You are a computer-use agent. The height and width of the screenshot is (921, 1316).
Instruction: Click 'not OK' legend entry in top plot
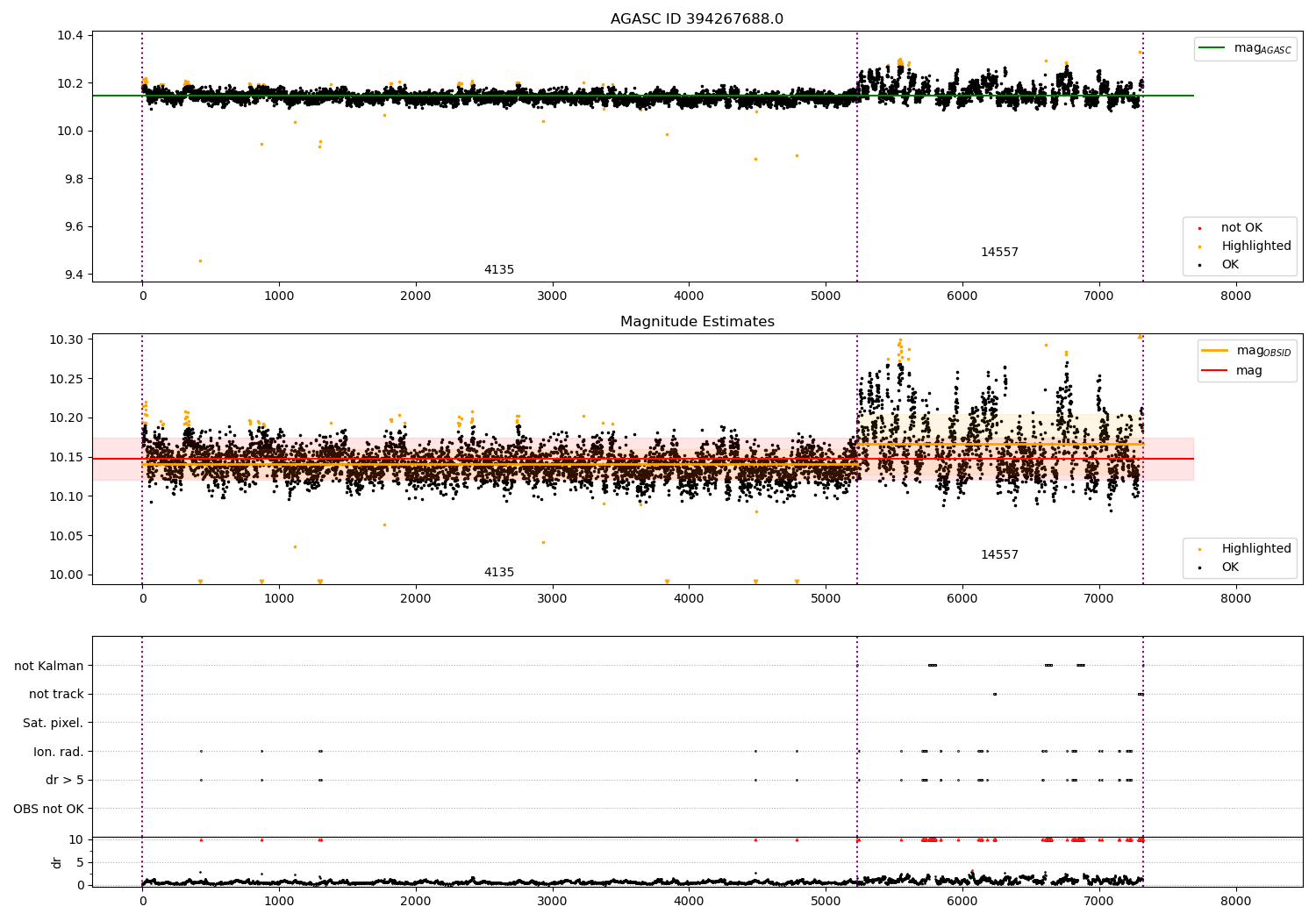[1241, 228]
